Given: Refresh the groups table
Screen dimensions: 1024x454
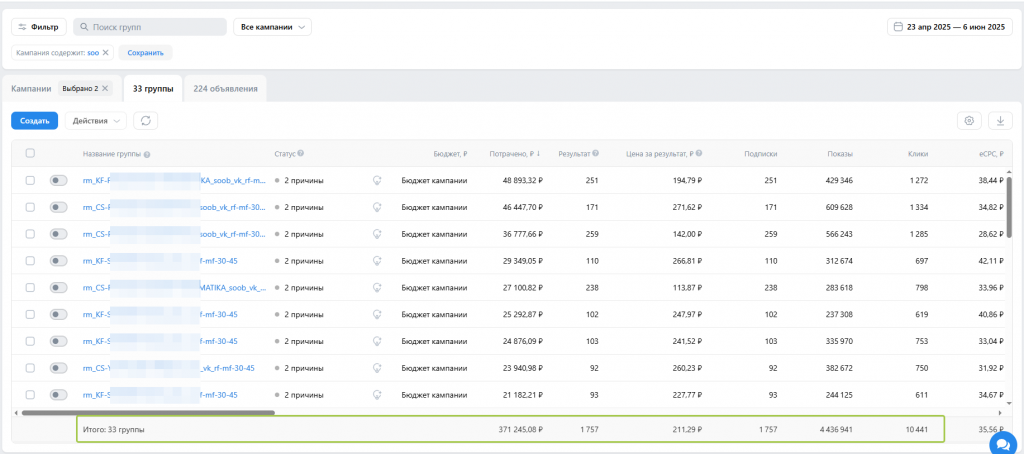Looking at the screenshot, I should point(146,121).
